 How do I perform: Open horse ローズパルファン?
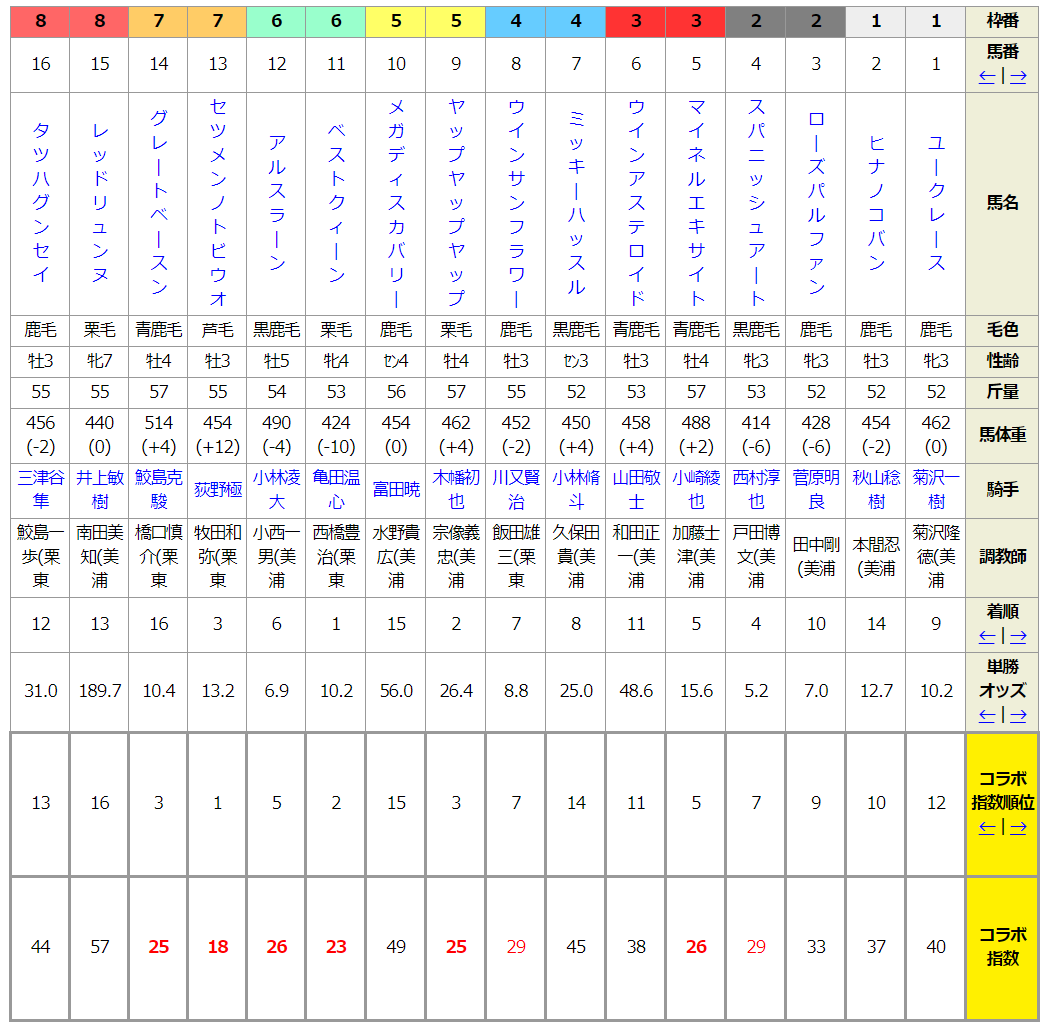pos(816,203)
